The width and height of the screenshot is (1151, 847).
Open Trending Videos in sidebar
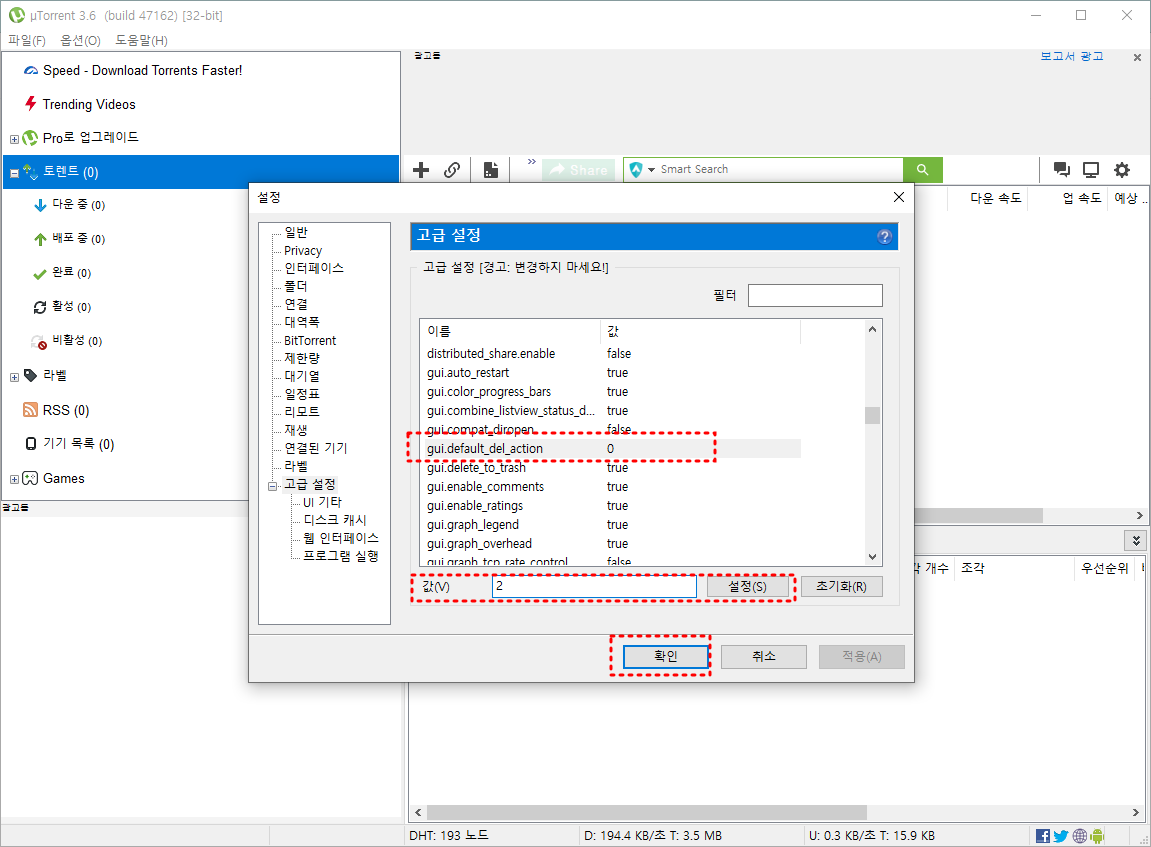coord(89,104)
